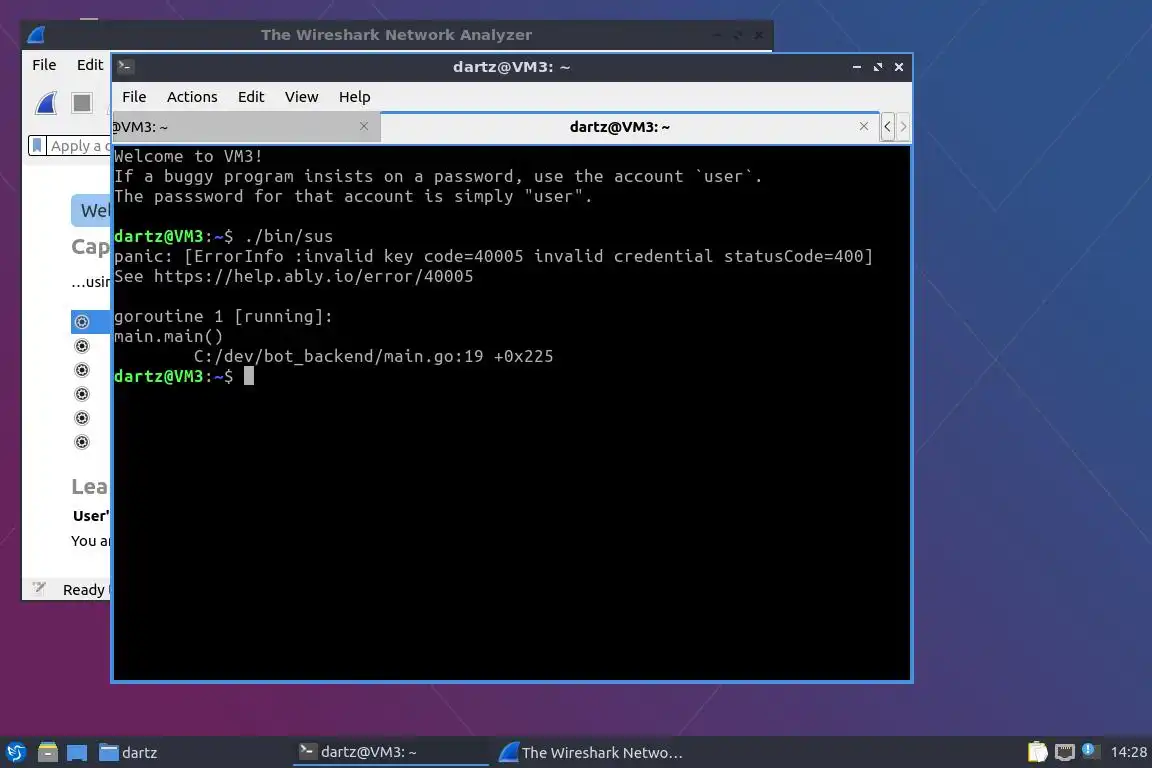
Task: Click the blue show desktop icon in the taskbar
Action: (77, 753)
